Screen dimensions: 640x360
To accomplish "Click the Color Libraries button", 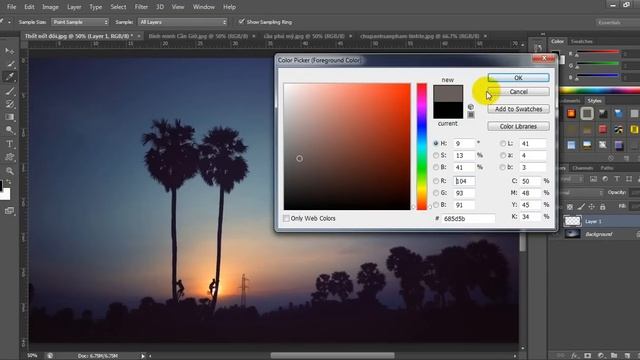I will point(518,126).
